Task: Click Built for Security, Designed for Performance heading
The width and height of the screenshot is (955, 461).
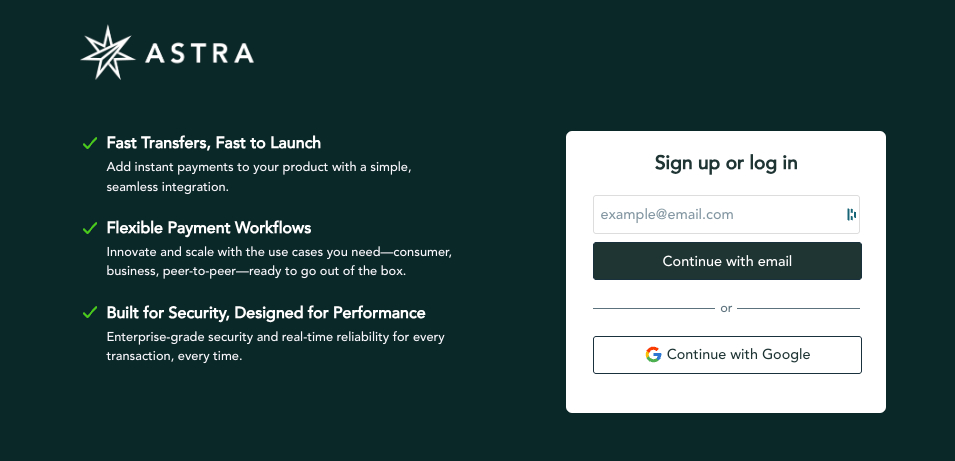Action: (266, 313)
